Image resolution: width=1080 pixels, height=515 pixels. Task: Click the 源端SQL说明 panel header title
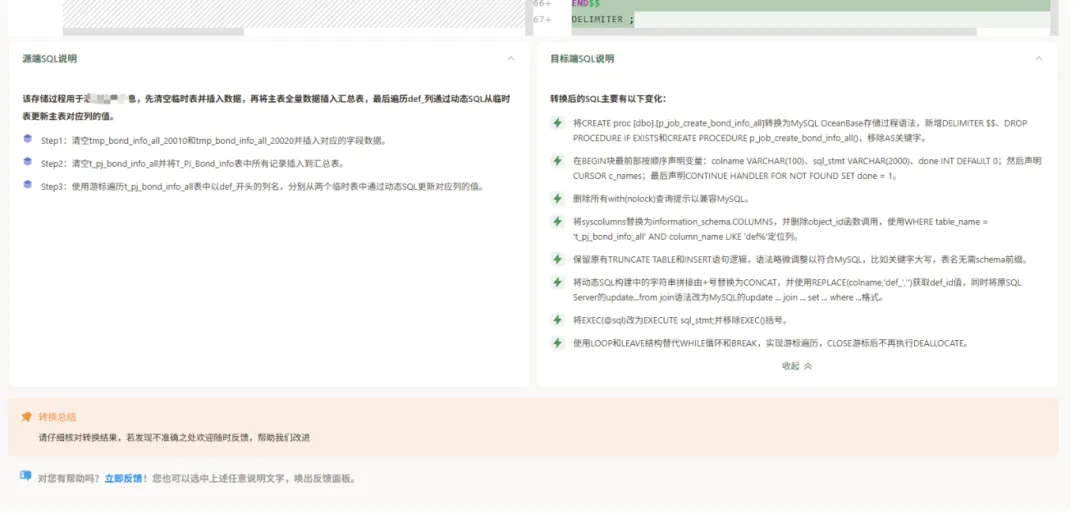coord(50,59)
